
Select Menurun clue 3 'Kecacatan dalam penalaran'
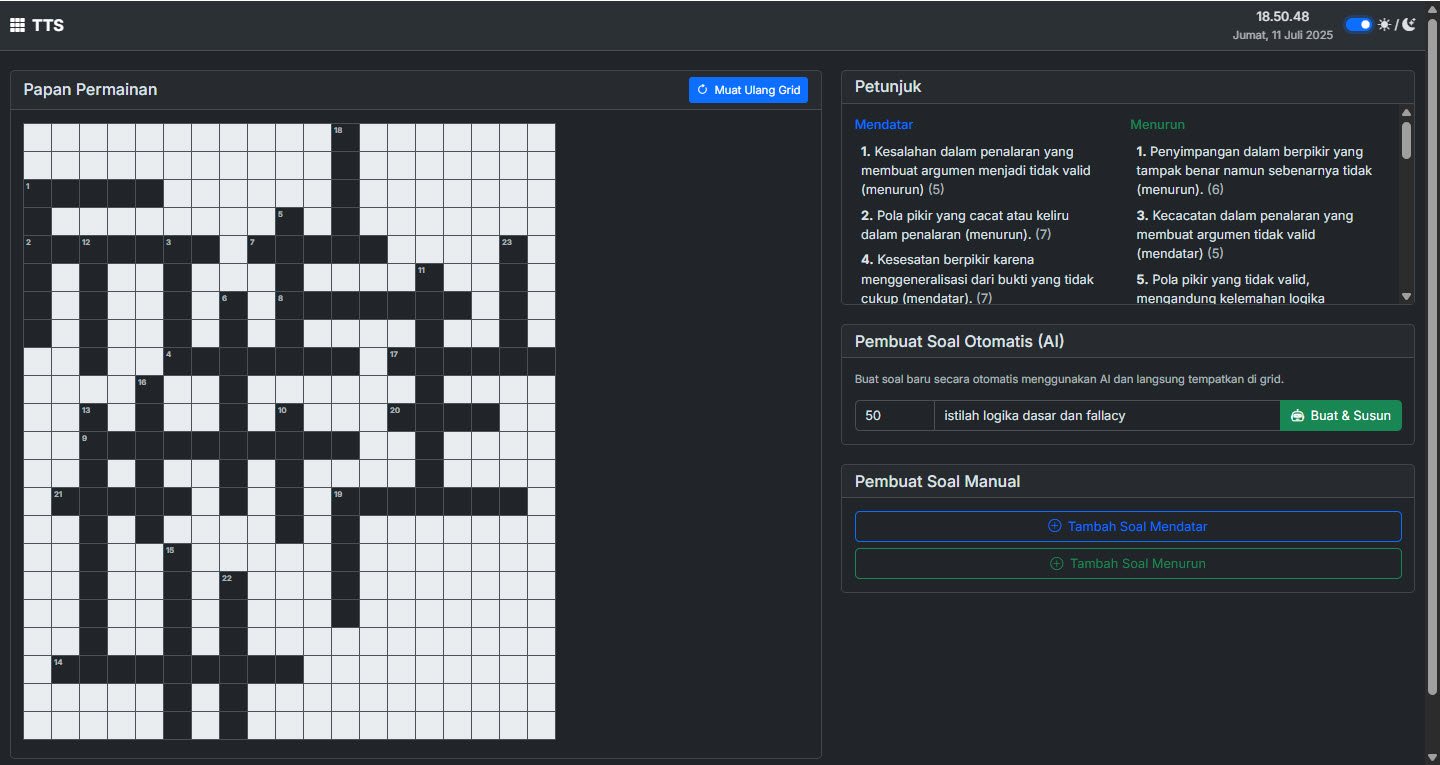click(x=1245, y=234)
